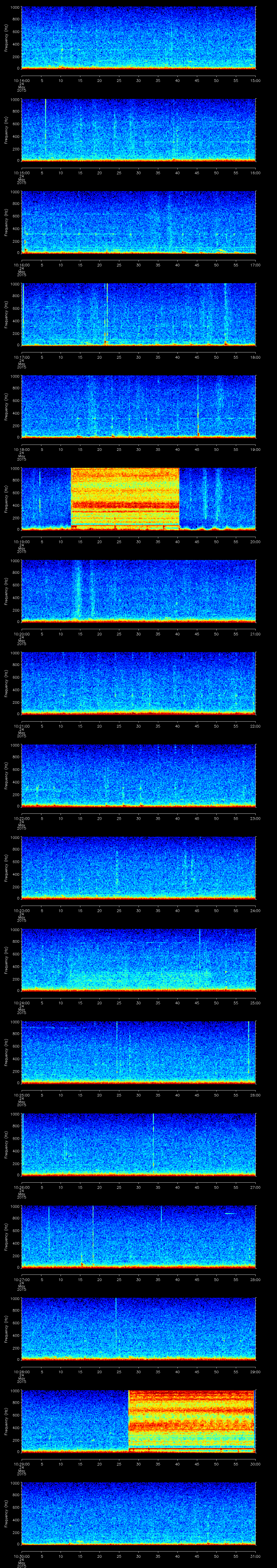Click the 10:29:00 start time label

pyautogui.click(x=21, y=1464)
